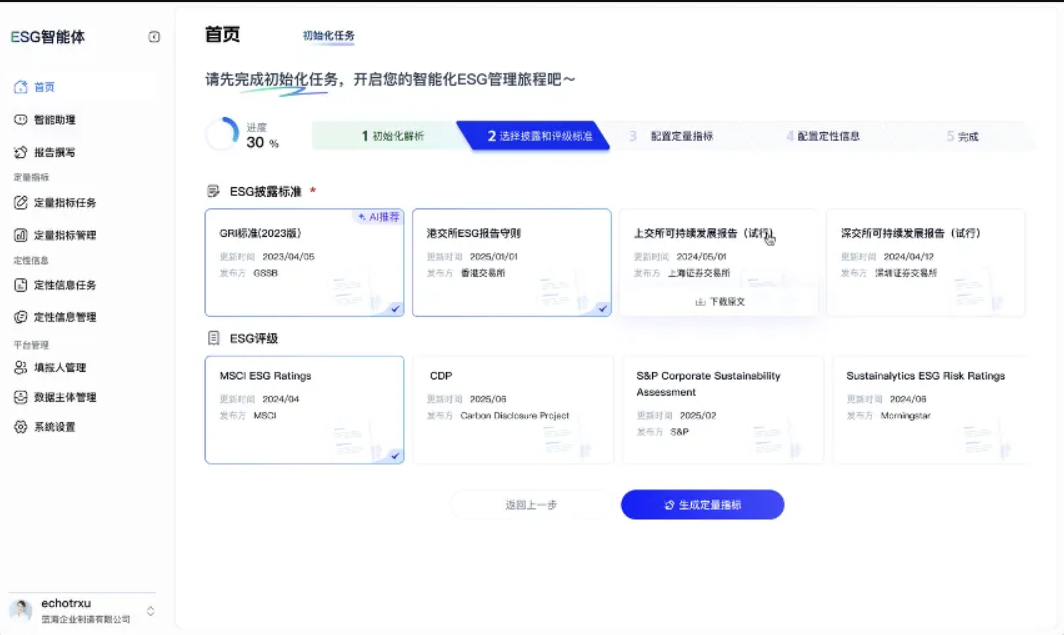Click the 30% progress ring
The height and width of the screenshot is (635, 1064).
click(223, 134)
